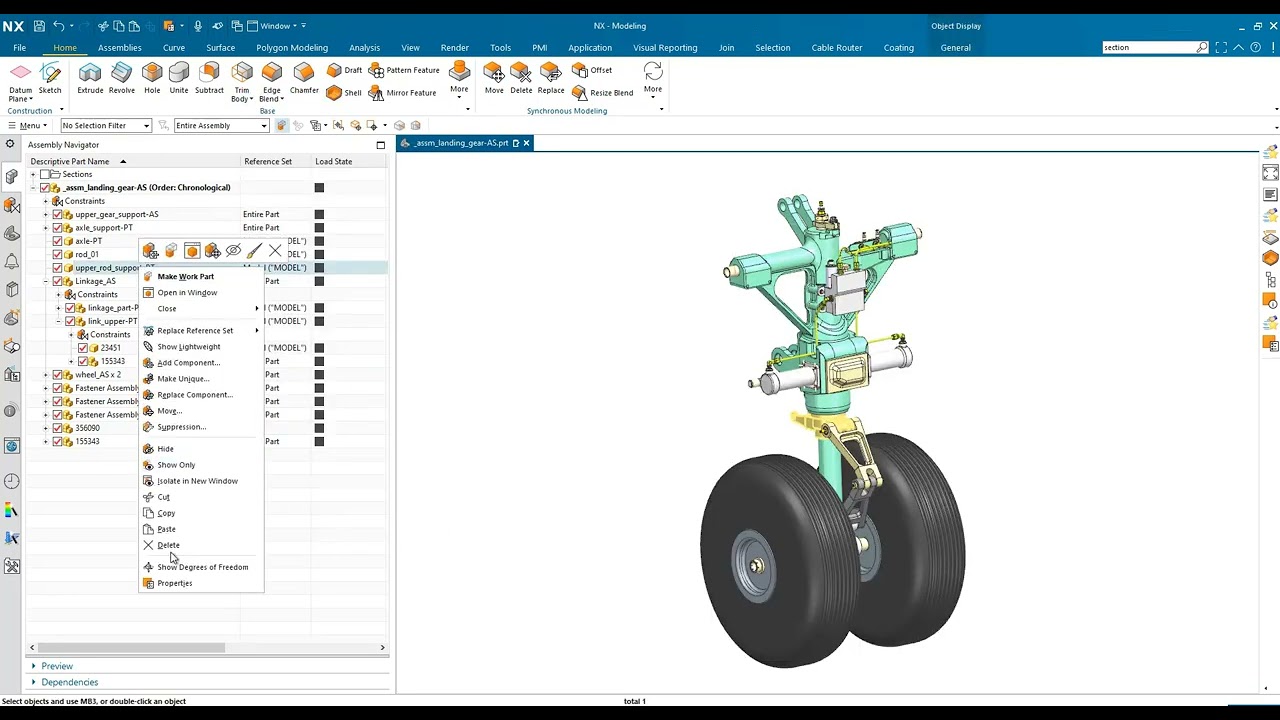Image resolution: width=1280 pixels, height=720 pixels.
Task: Toggle the wheel_AS x 2 checkbox
Action: 57,375
